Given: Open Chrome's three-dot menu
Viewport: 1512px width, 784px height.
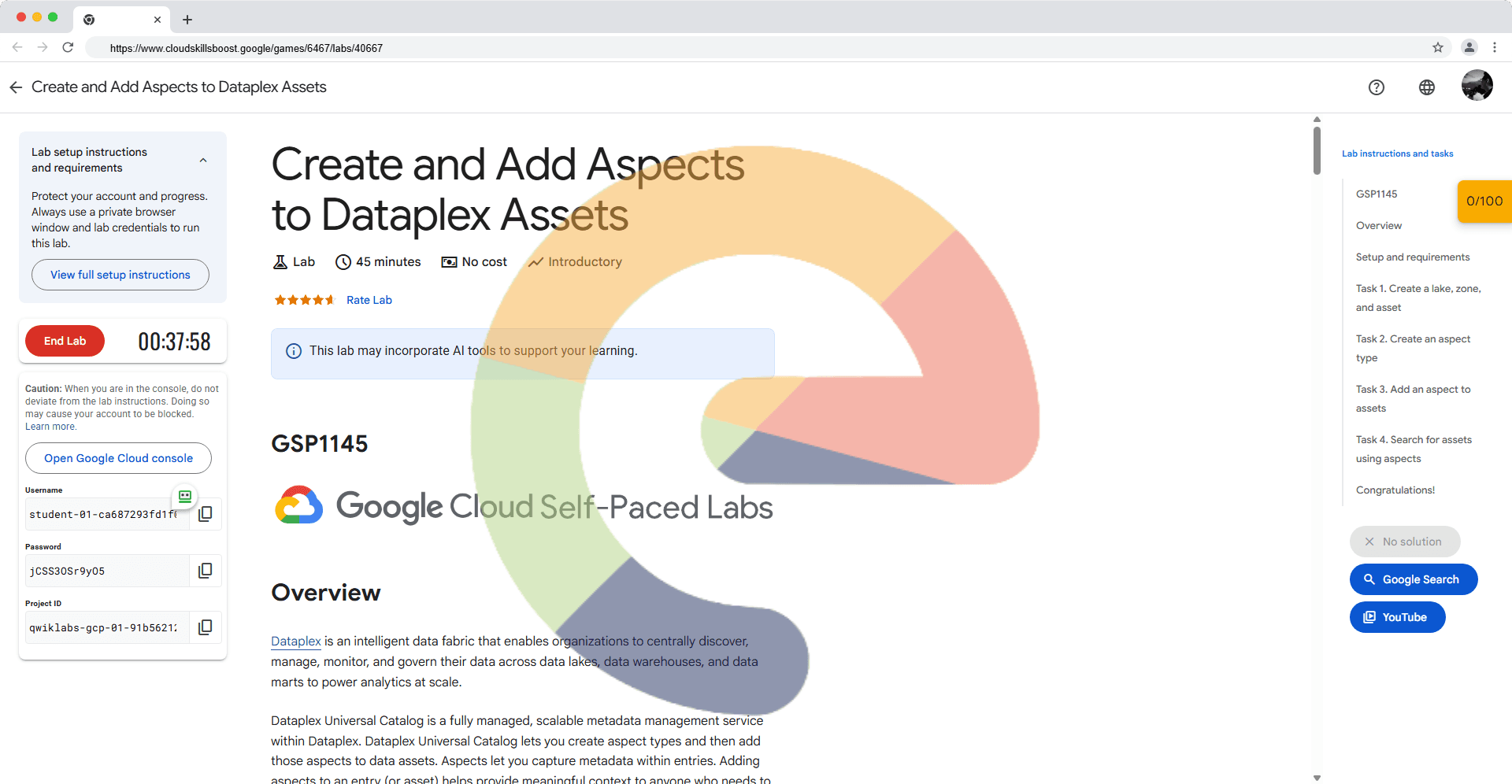Looking at the screenshot, I should [x=1494, y=48].
